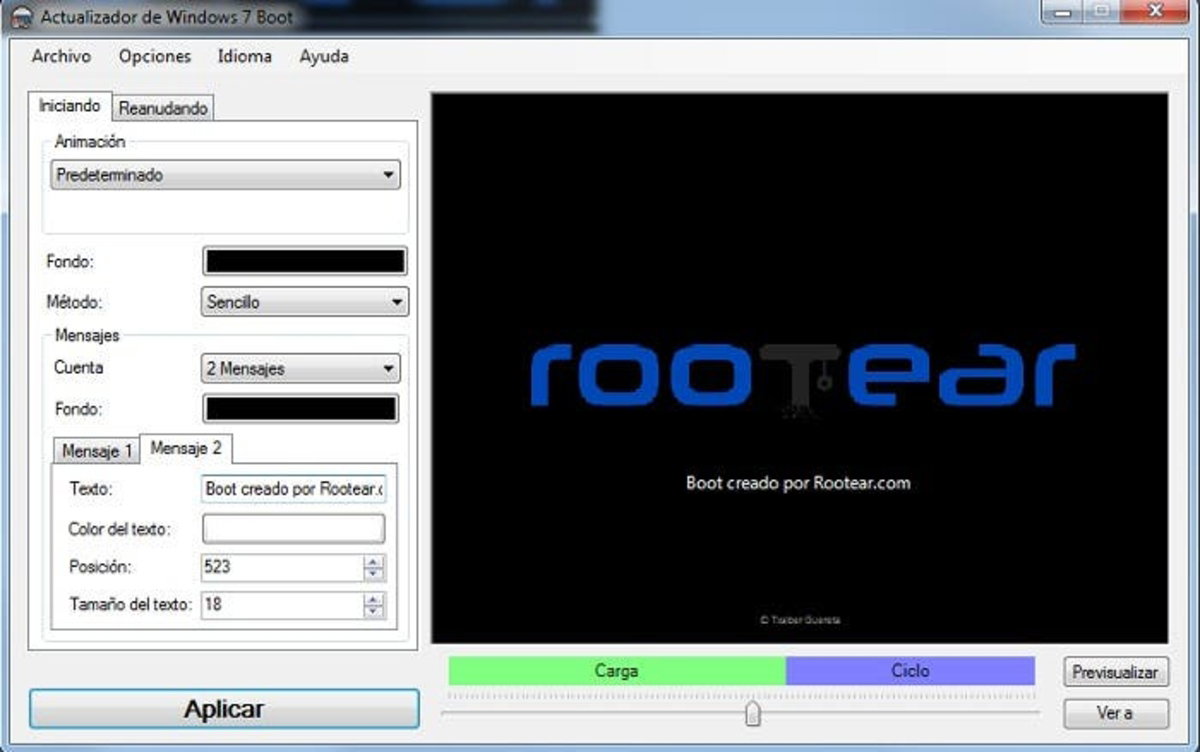Click the application icon in title bar
1200x752 pixels.
click(x=20, y=18)
